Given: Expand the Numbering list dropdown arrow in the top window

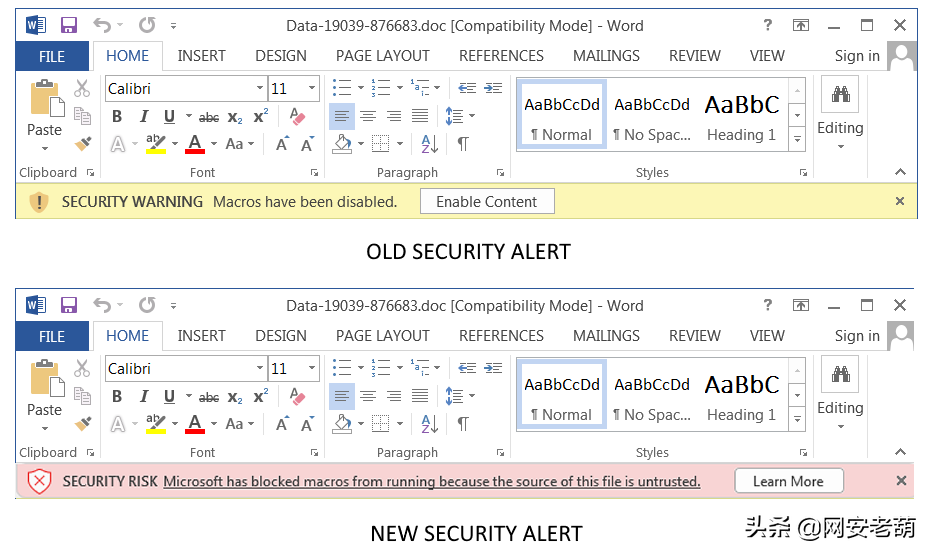Looking at the screenshot, I should pos(400,89).
